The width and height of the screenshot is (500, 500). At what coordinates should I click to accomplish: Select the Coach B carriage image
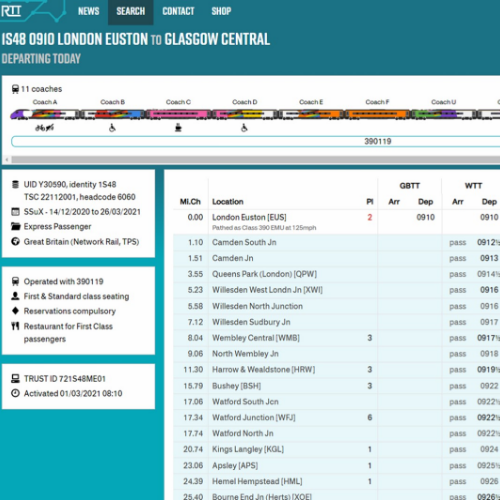[x=112, y=114]
